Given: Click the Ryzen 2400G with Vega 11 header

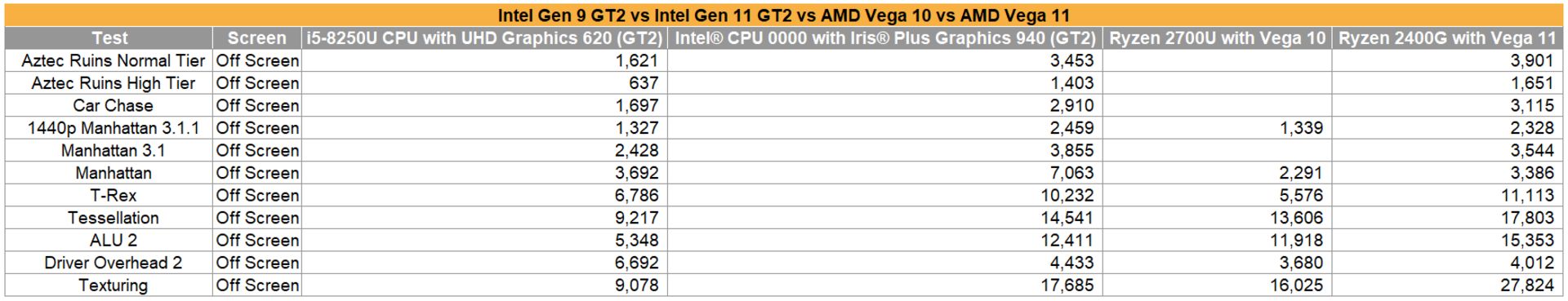Looking at the screenshot, I should point(1447,38).
